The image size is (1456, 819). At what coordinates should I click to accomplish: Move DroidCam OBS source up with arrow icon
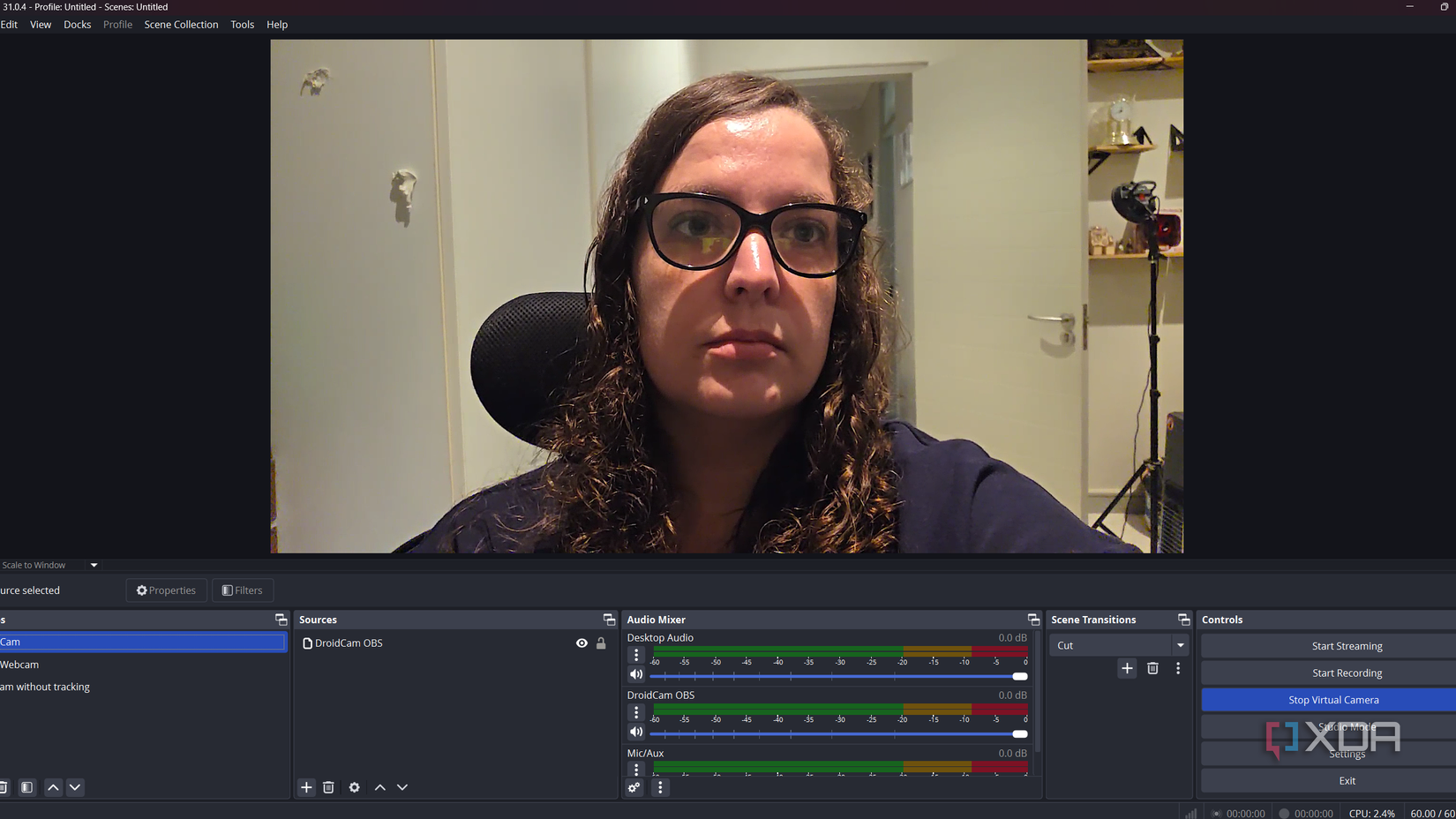pyautogui.click(x=379, y=787)
